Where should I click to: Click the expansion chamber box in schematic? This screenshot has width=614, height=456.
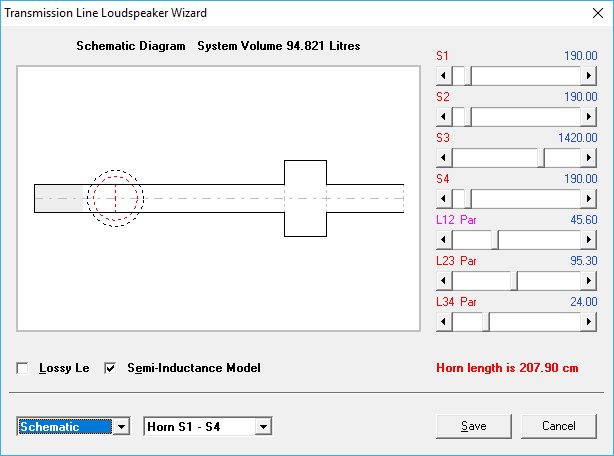pyautogui.click(x=305, y=198)
